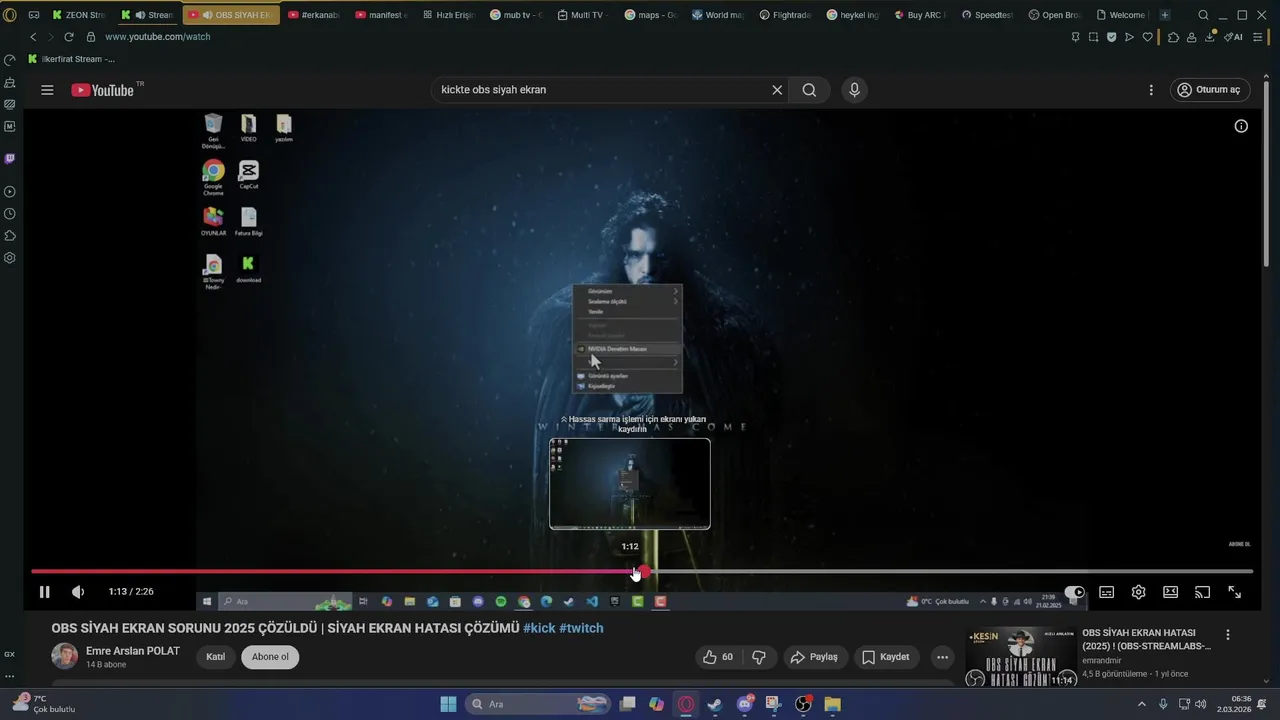Like the video
This screenshot has width=1280, height=720.
coord(718,657)
